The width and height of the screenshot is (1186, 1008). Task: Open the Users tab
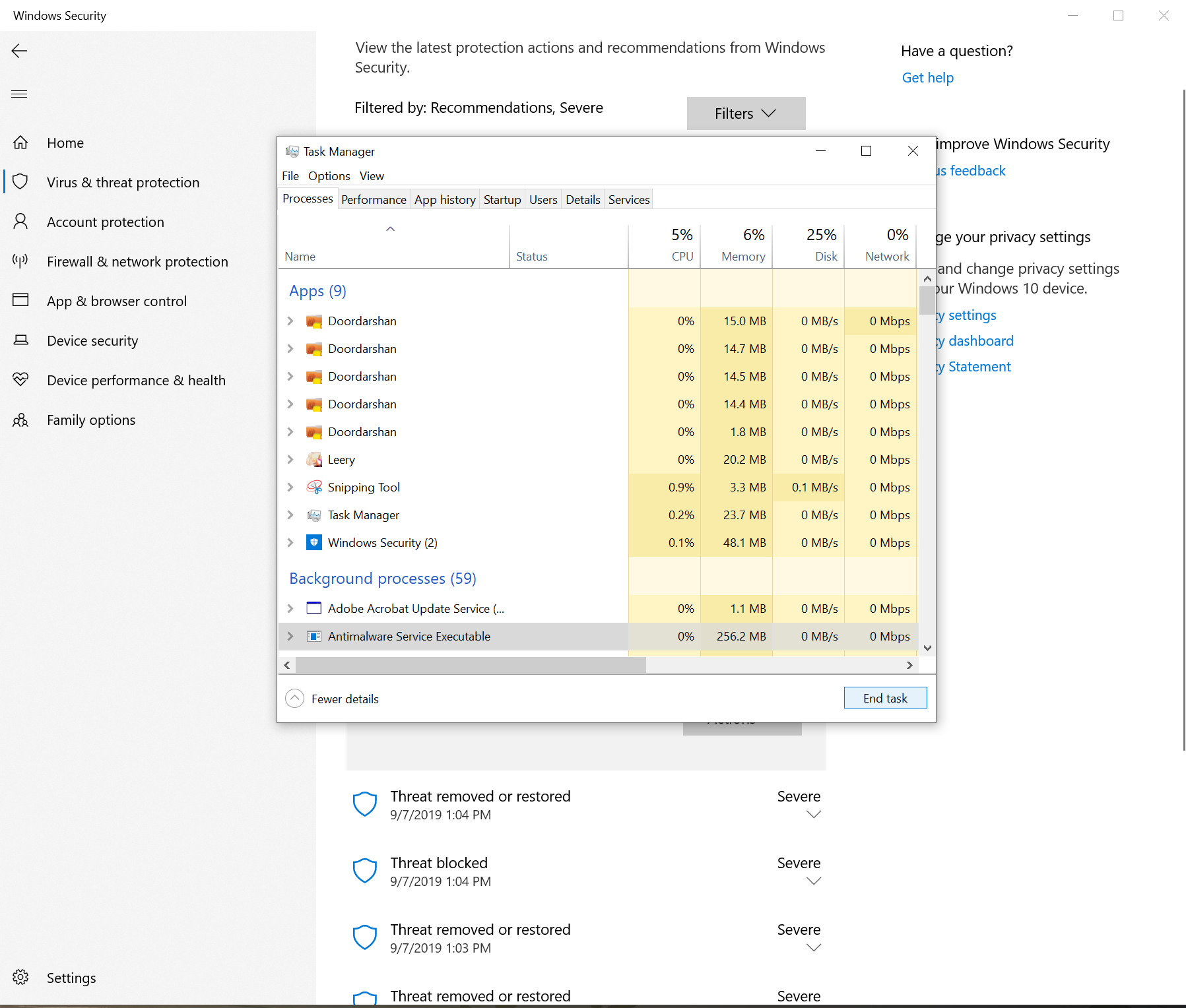click(x=543, y=199)
